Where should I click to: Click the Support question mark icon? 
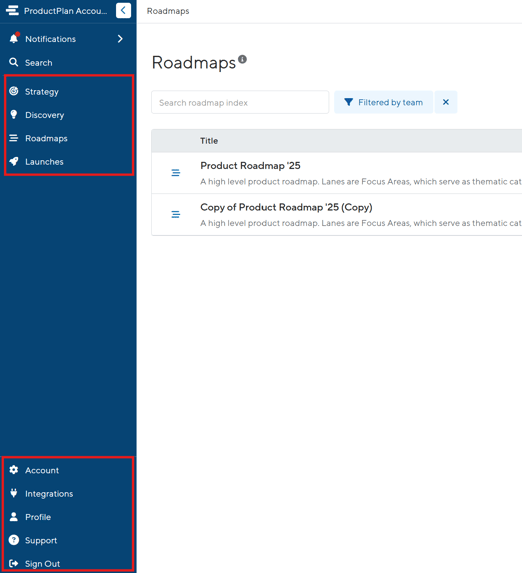tap(14, 540)
